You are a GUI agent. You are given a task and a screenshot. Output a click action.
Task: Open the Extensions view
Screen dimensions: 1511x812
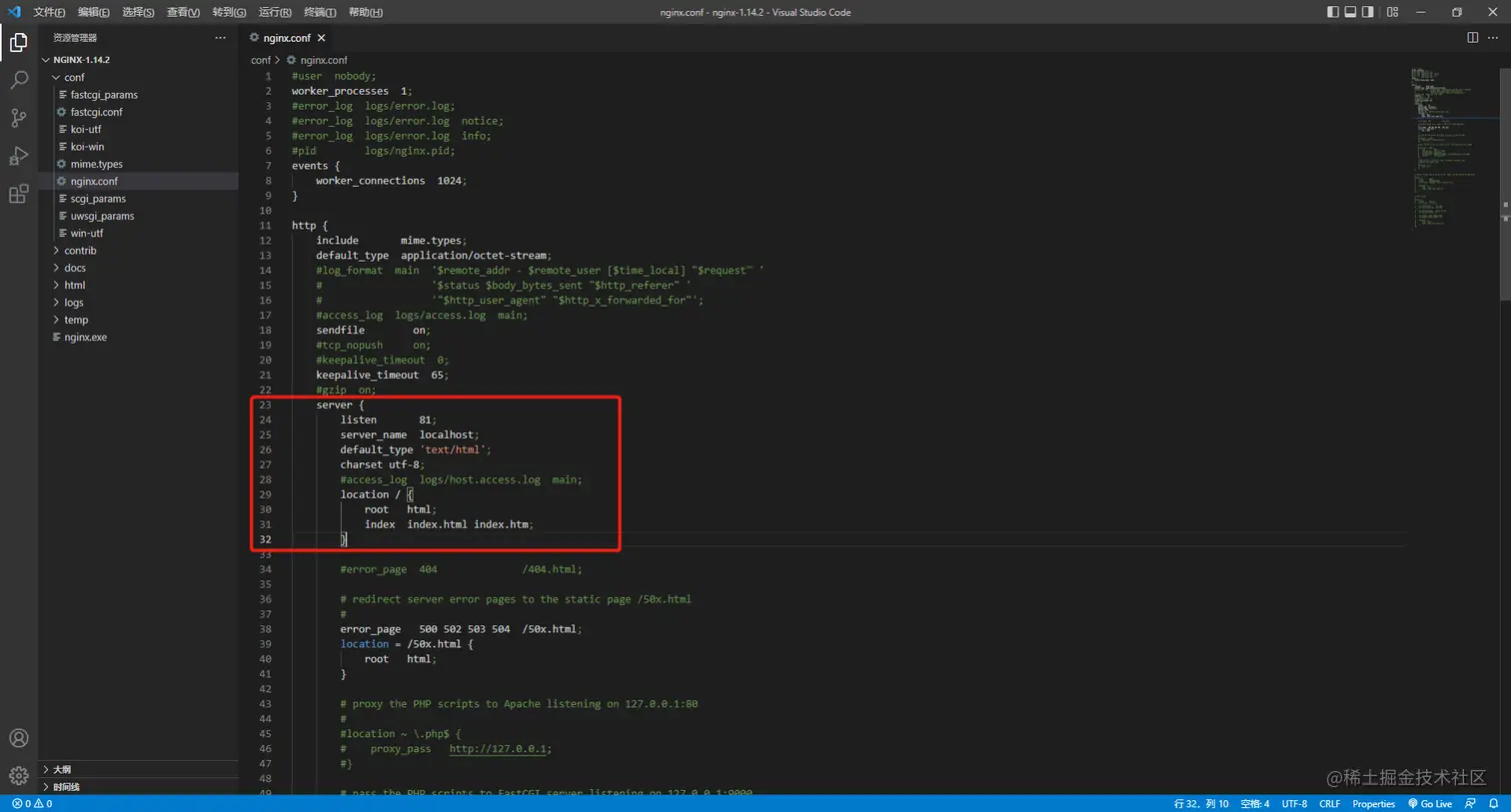pyautogui.click(x=18, y=194)
